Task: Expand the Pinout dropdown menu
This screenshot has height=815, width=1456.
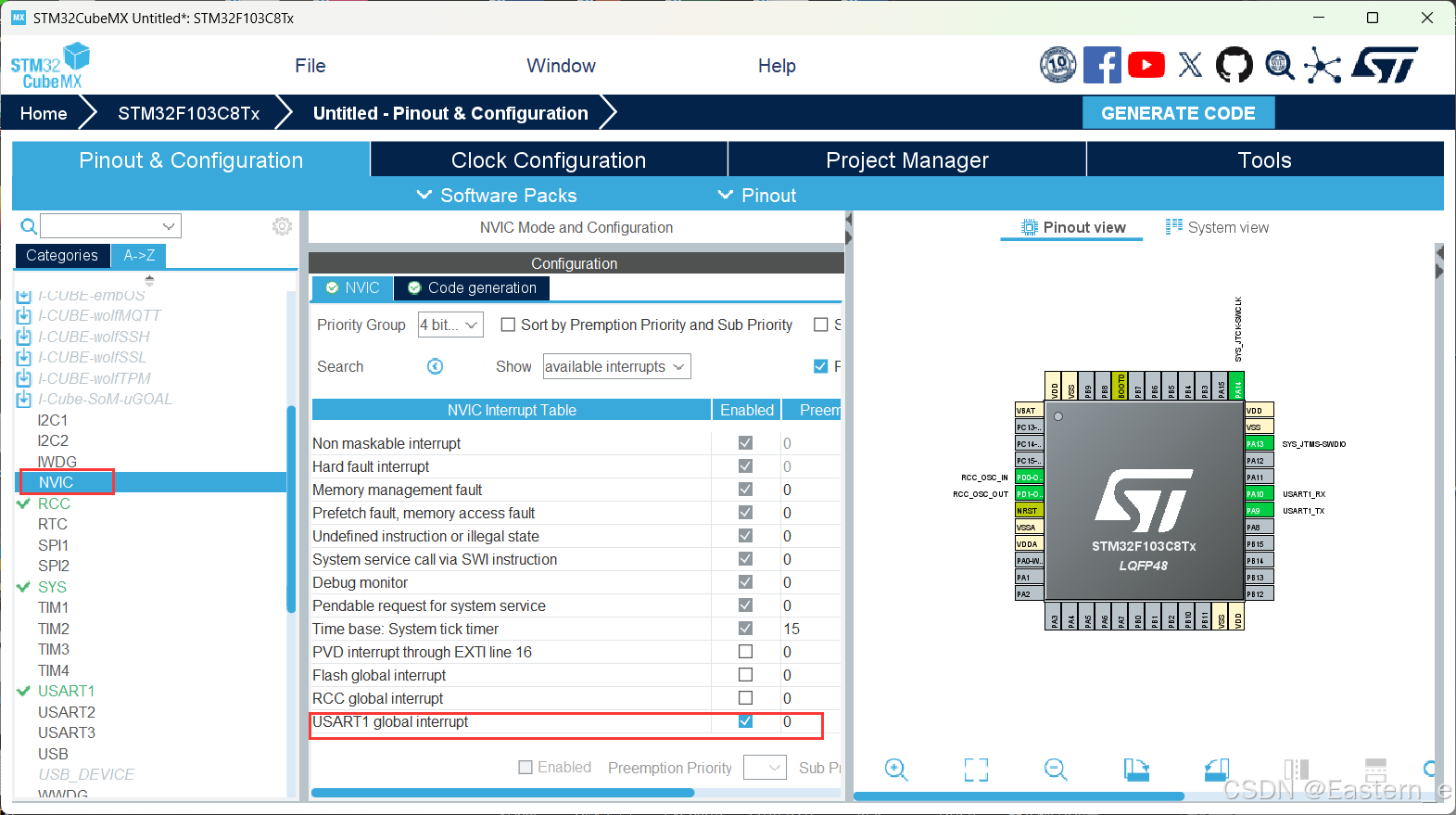Action: (x=757, y=196)
